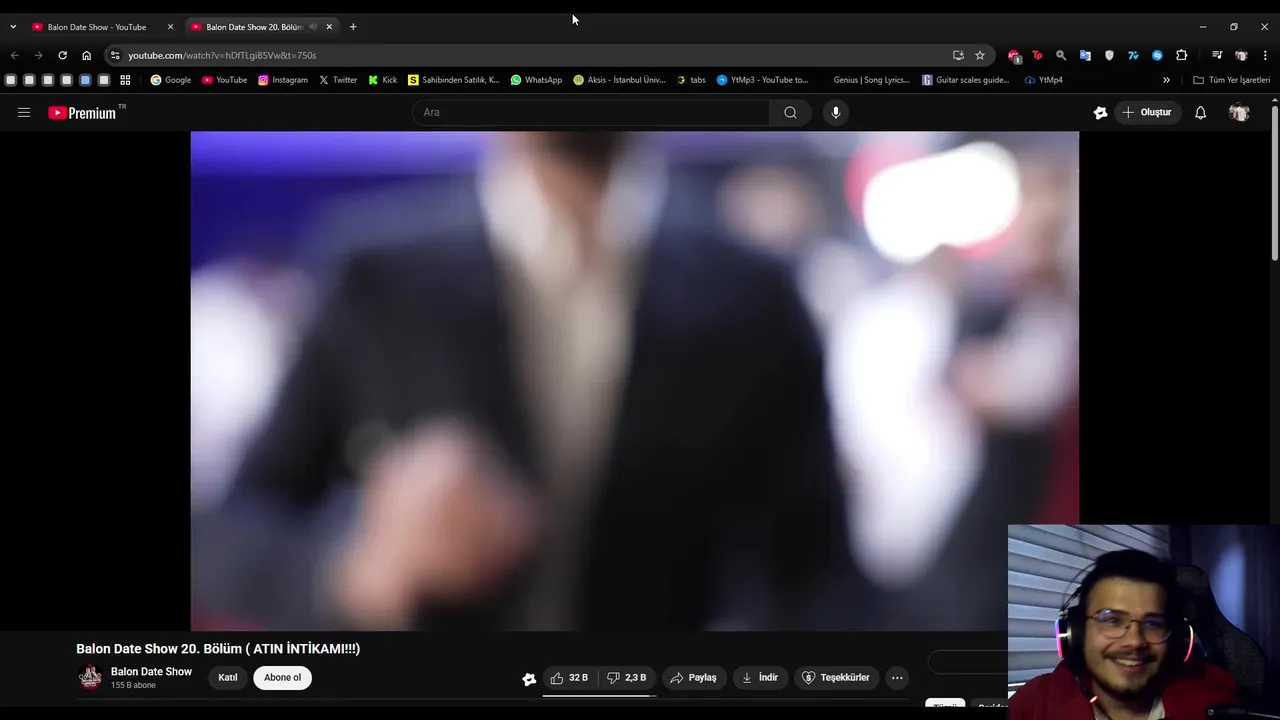Screen dimensions: 1280x720
Task: Close the Balon Date Show - YouTube tab
Action: (170, 27)
